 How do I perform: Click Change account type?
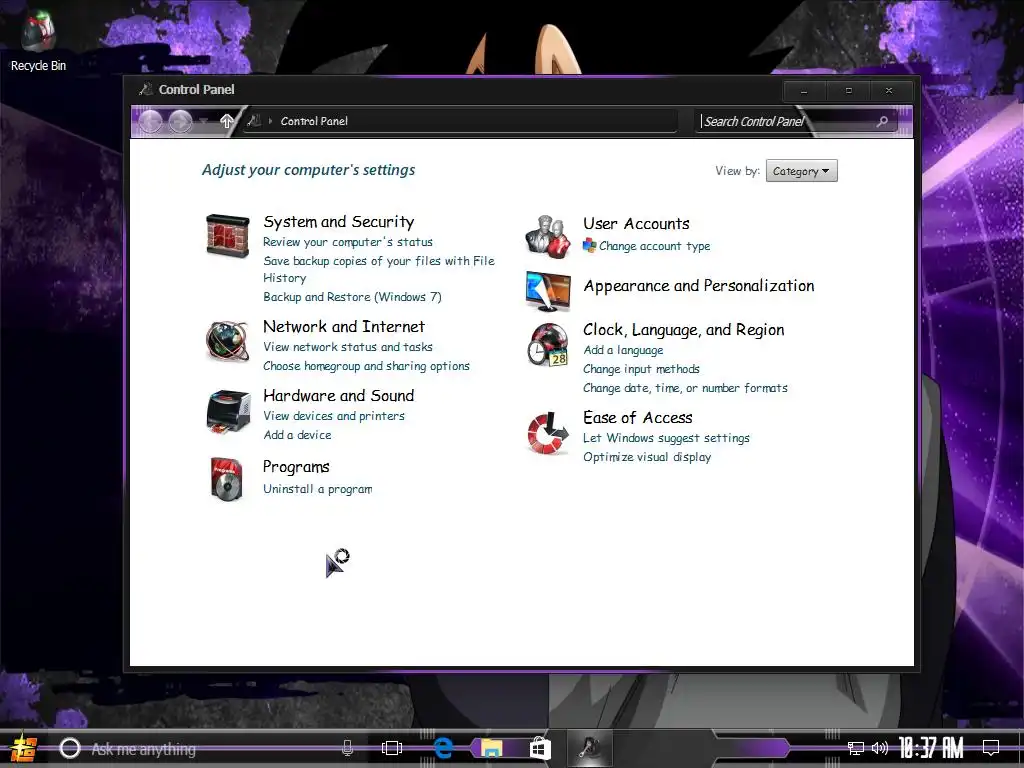coord(654,246)
